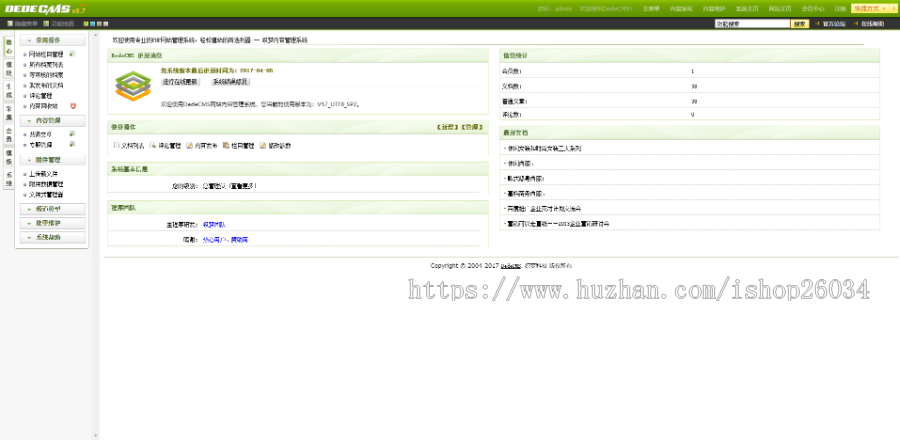Click the arrow icon beside 在线帮助

pyautogui.click(x=856, y=24)
